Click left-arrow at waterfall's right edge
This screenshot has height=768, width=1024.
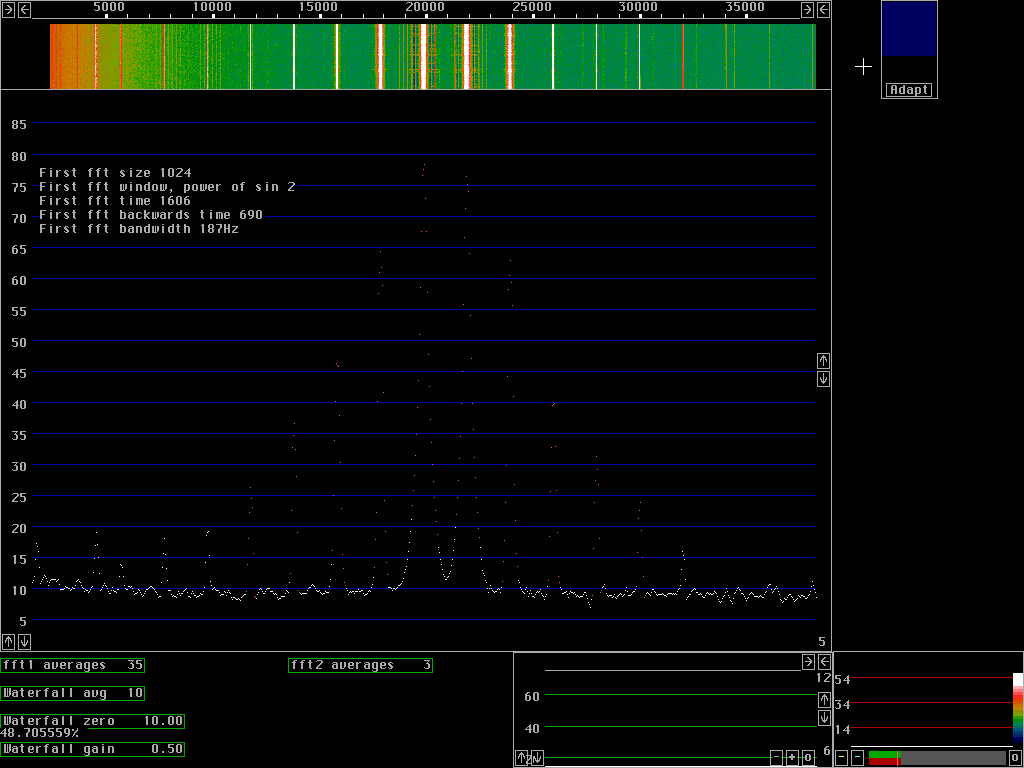tap(824, 9)
